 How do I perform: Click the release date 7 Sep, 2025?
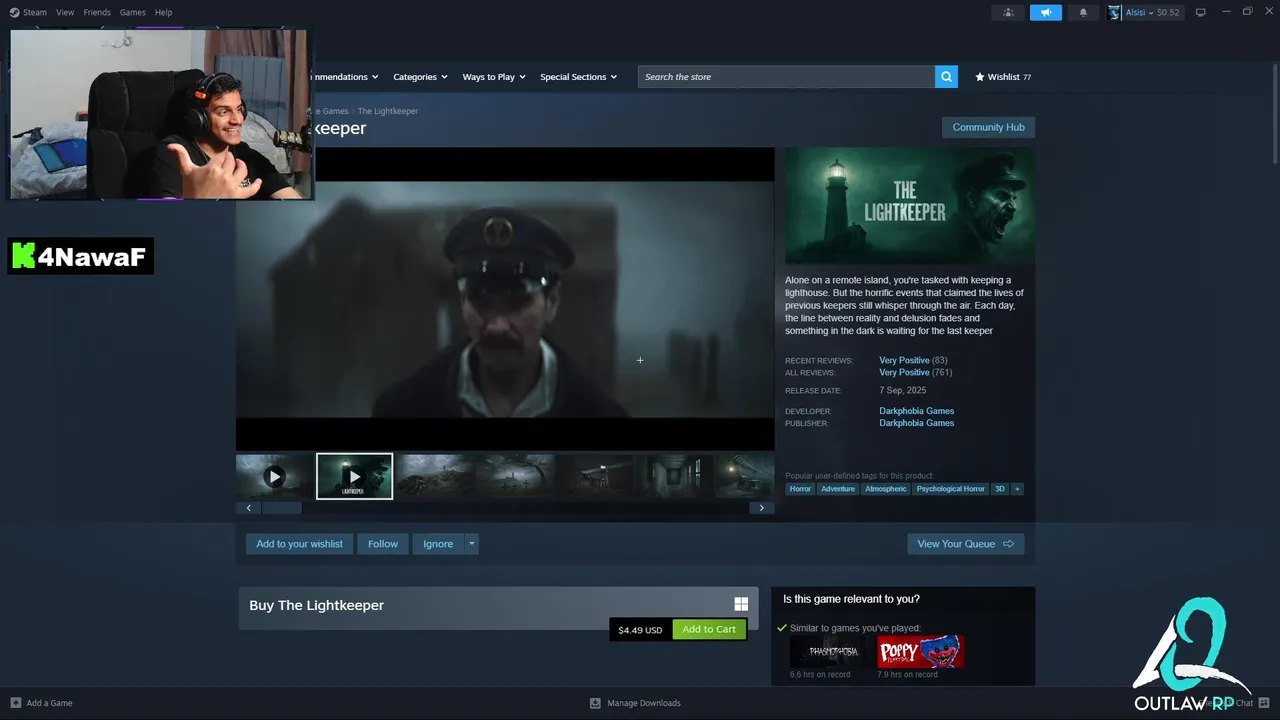[x=903, y=390]
